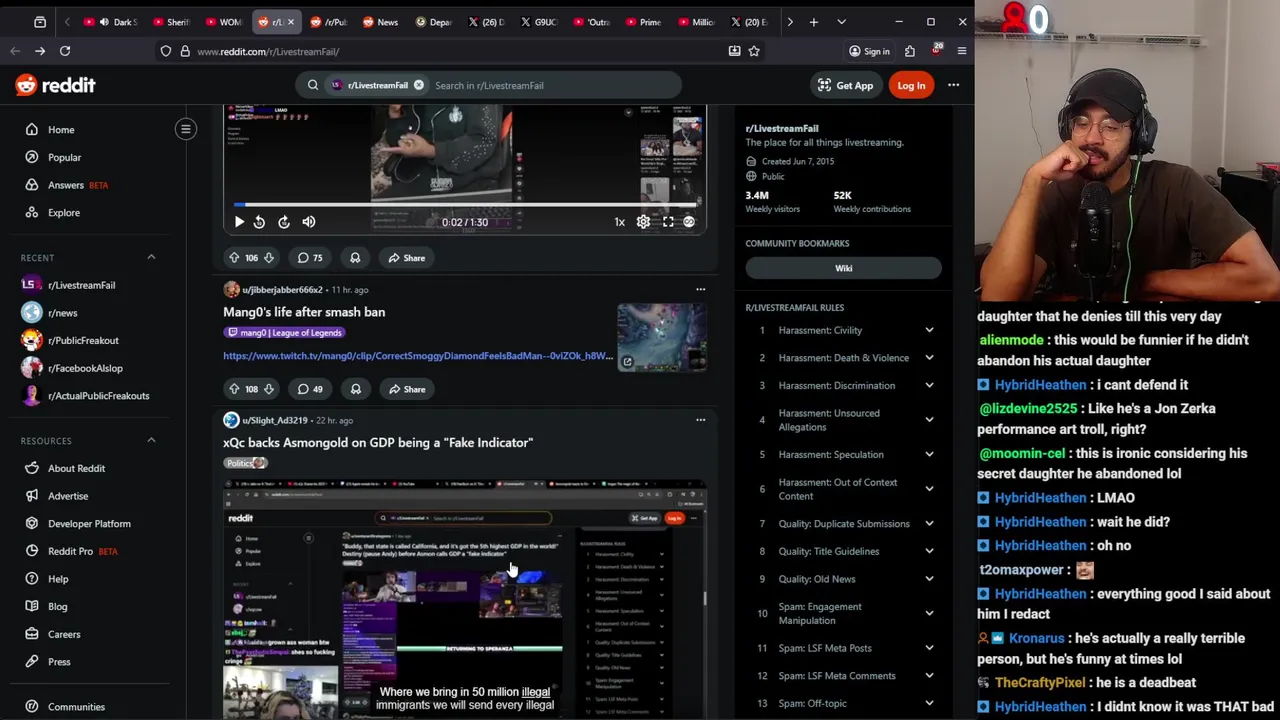Open the browser hamburger application menu
Viewport: 1280px width, 720px height.
[962, 51]
